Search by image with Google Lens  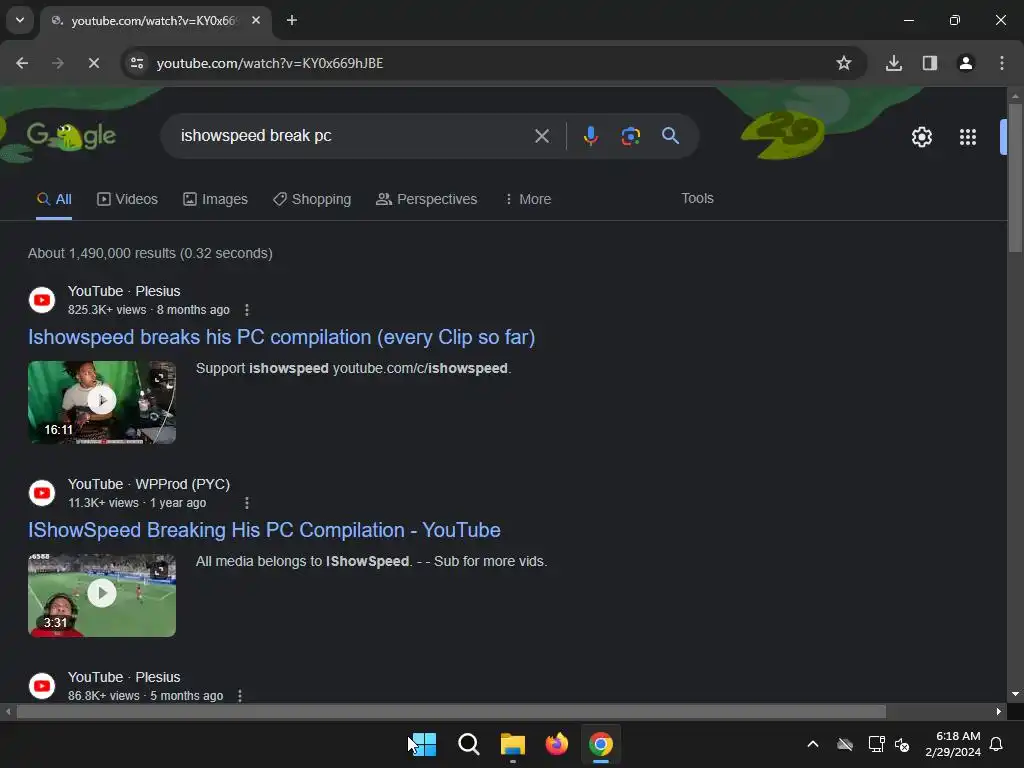(x=630, y=136)
